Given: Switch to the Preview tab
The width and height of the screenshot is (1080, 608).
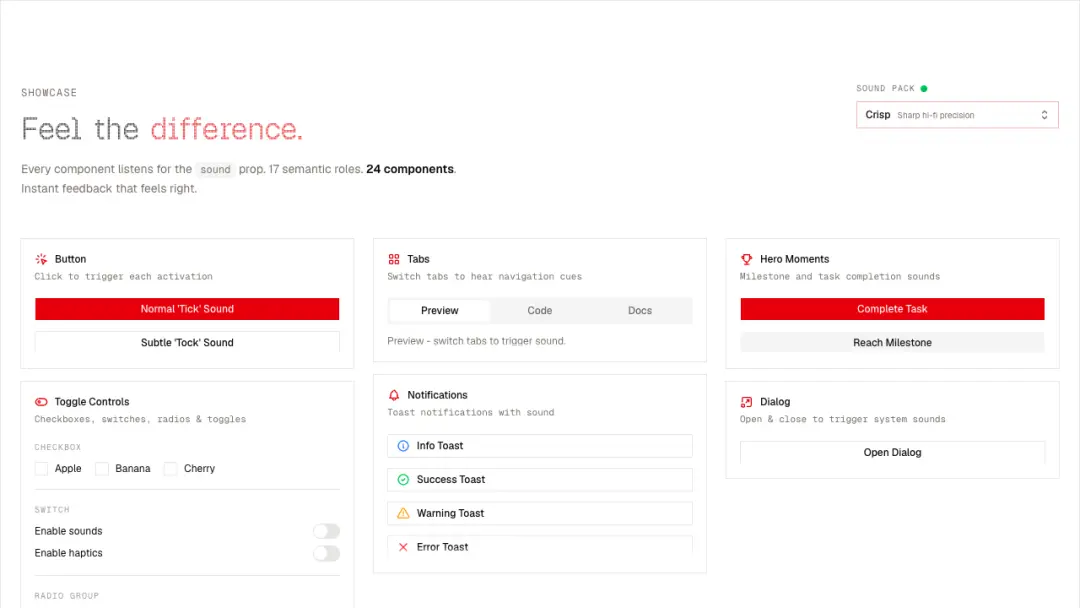Looking at the screenshot, I should pyautogui.click(x=439, y=311).
